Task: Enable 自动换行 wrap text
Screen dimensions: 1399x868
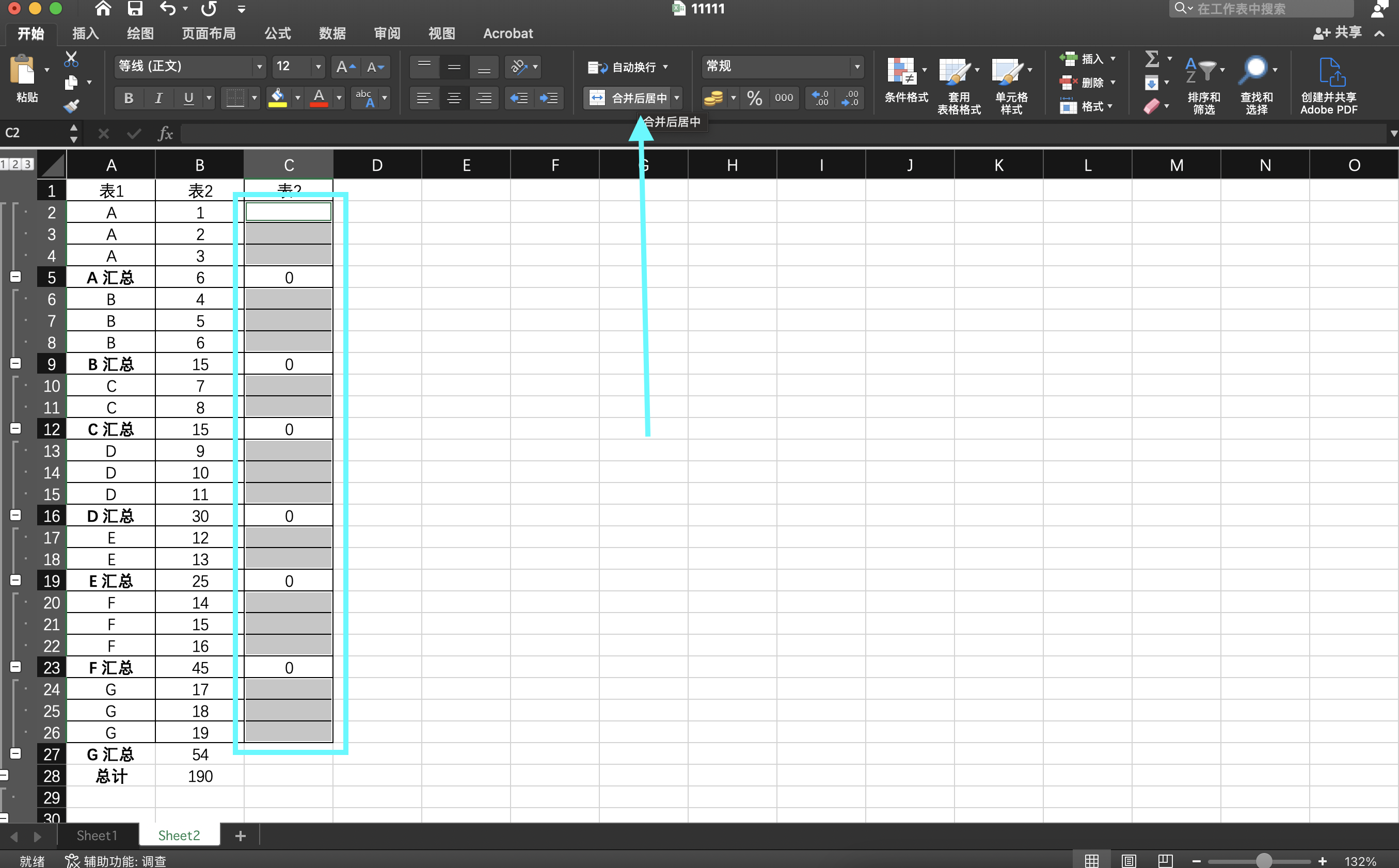Action: tap(626, 67)
